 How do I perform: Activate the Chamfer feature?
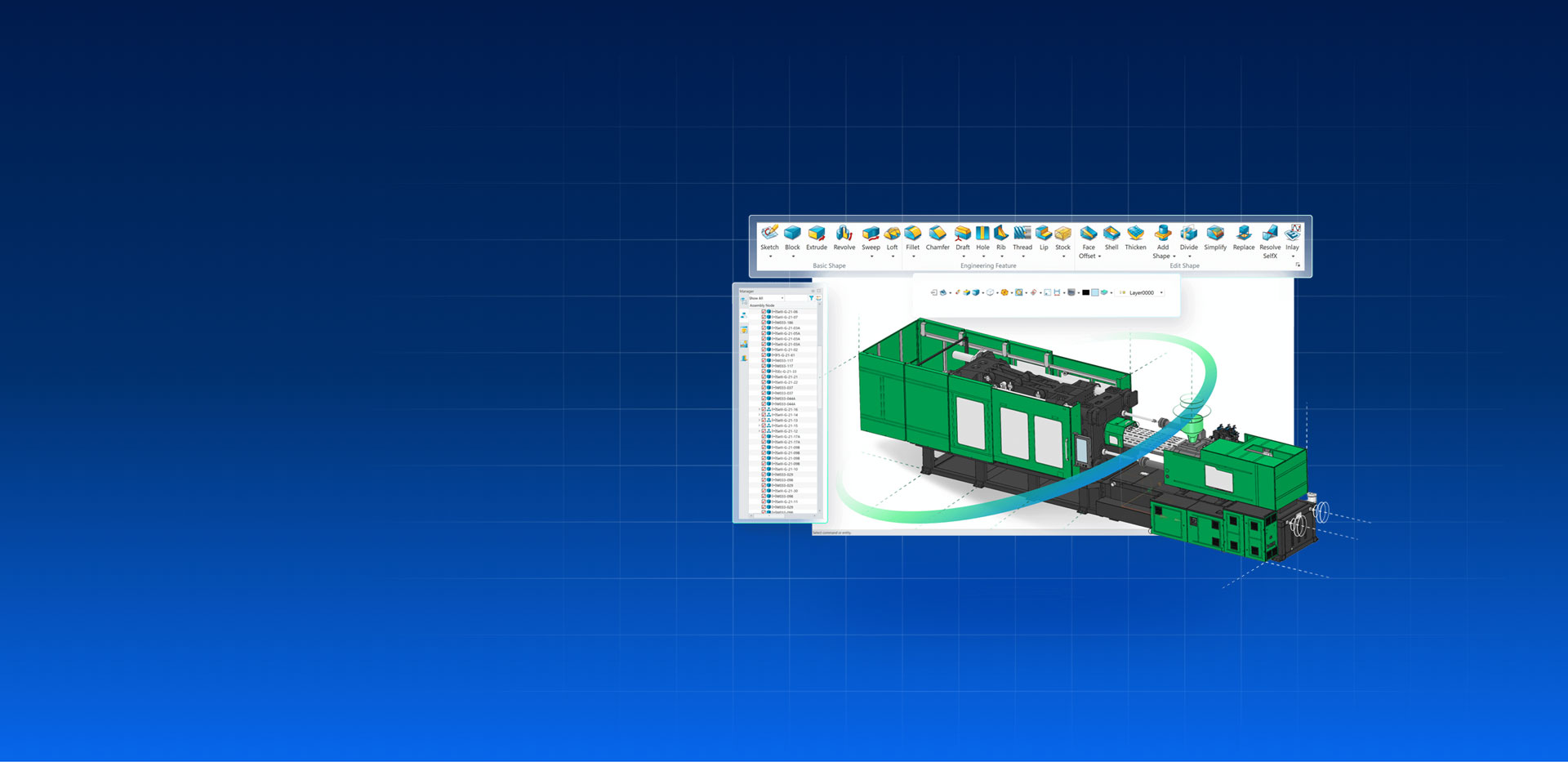937,237
